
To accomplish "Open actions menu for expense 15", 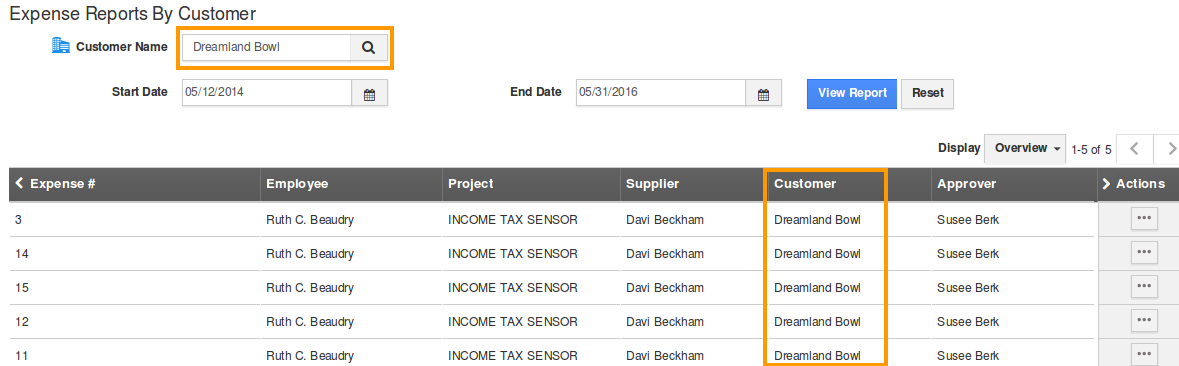I will click(x=1144, y=286).
